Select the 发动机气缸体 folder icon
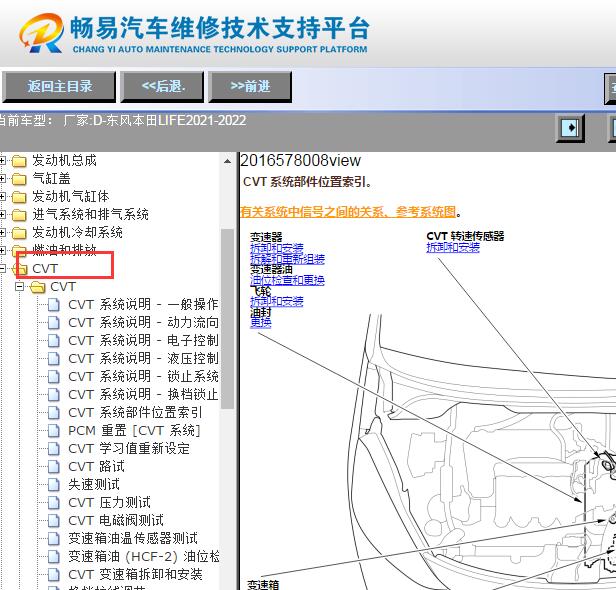Screen dimensions: 616x590 (x=19, y=196)
